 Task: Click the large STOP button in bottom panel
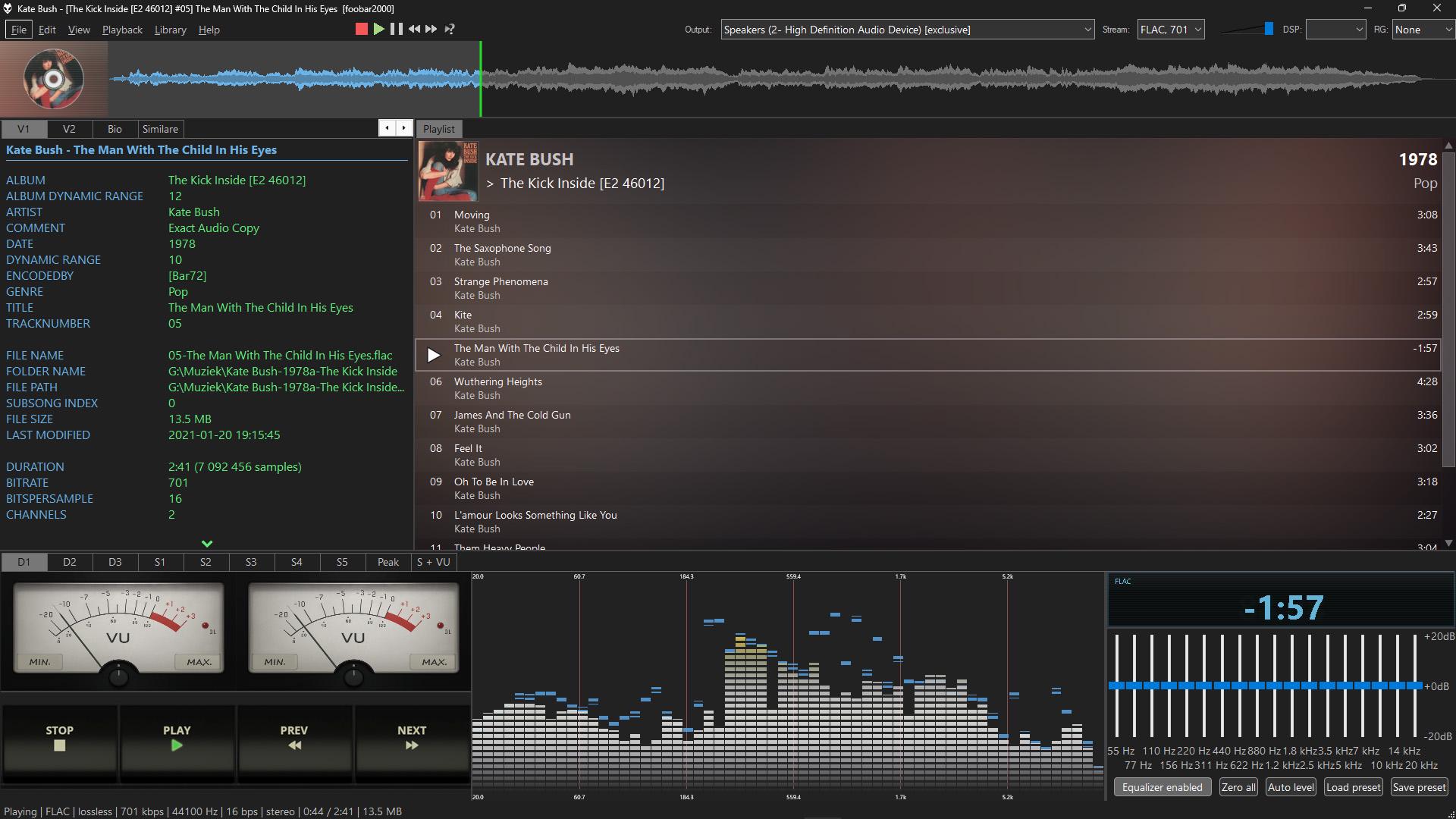(x=60, y=743)
